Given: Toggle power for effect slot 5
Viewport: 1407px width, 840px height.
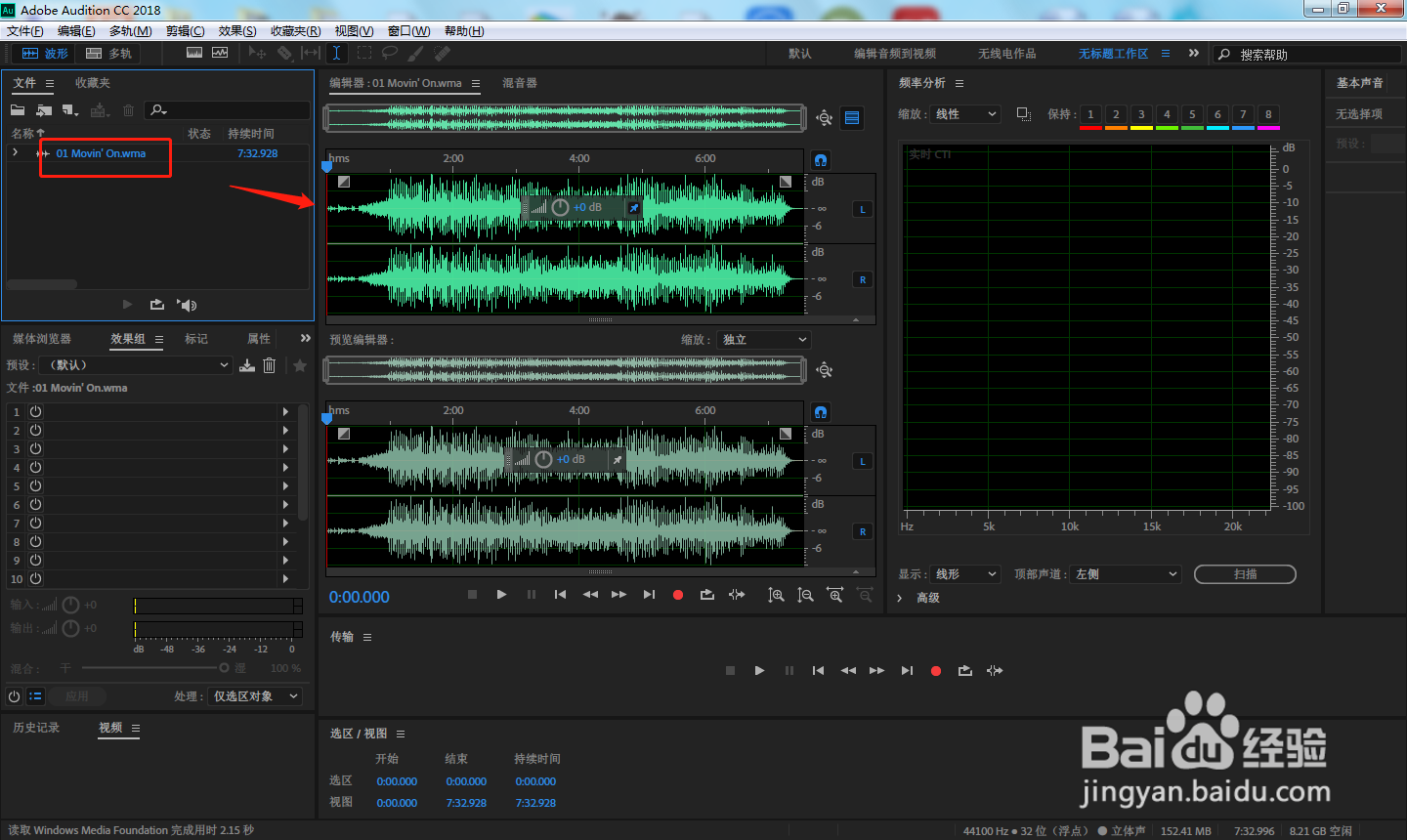Looking at the screenshot, I should pos(35,486).
